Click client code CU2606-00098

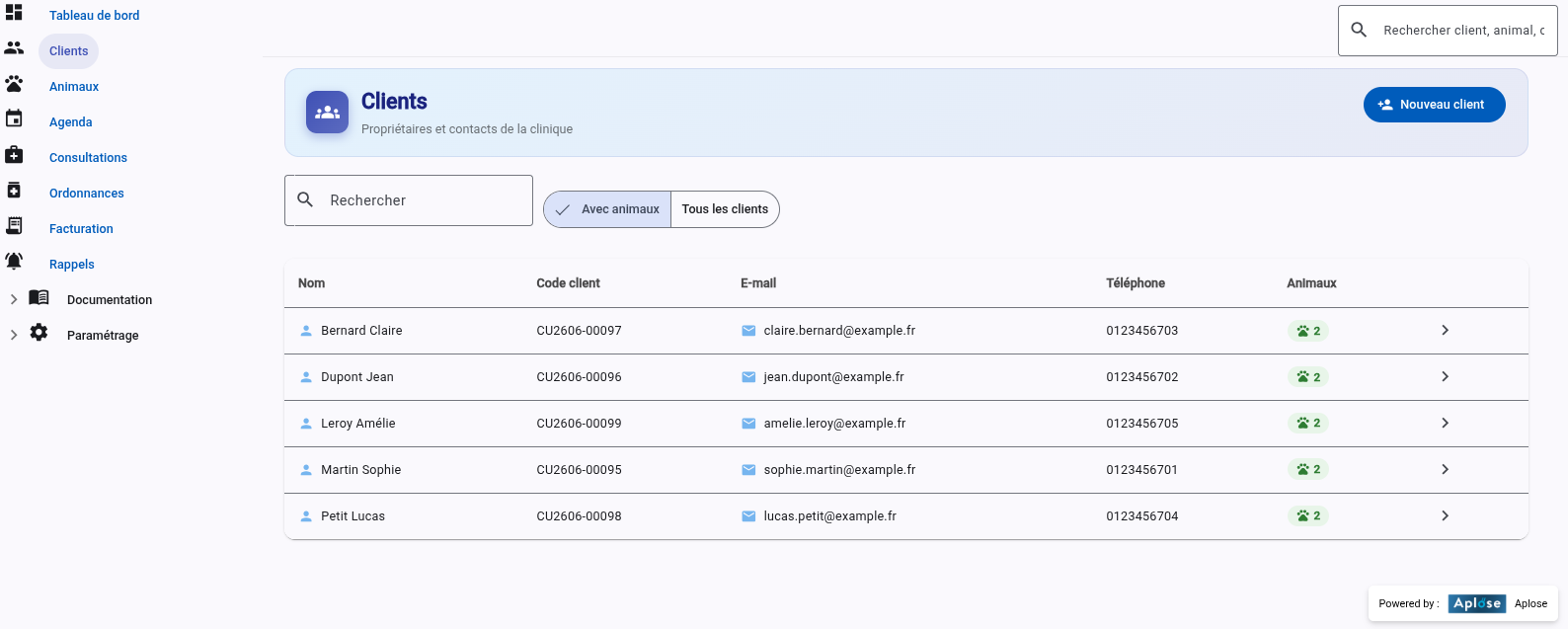pyautogui.click(x=579, y=516)
